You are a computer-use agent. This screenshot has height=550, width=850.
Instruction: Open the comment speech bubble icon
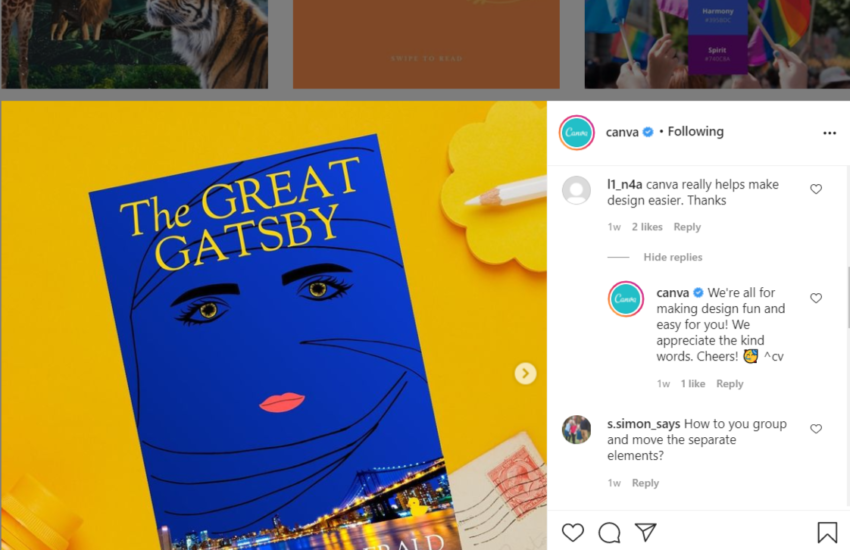tap(609, 533)
